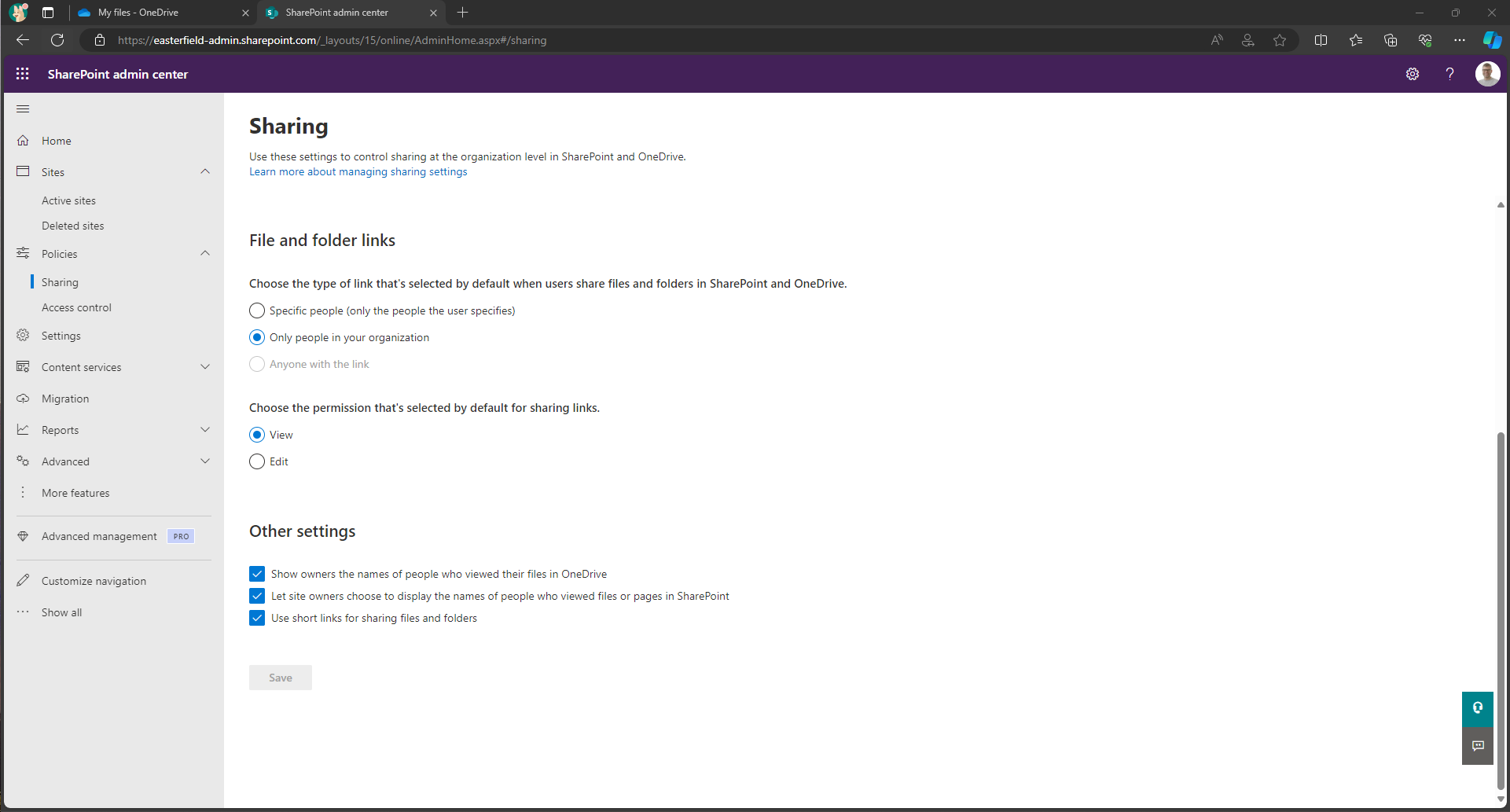View site information lock icon
This screenshot has width=1510, height=812.
coord(100,40)
